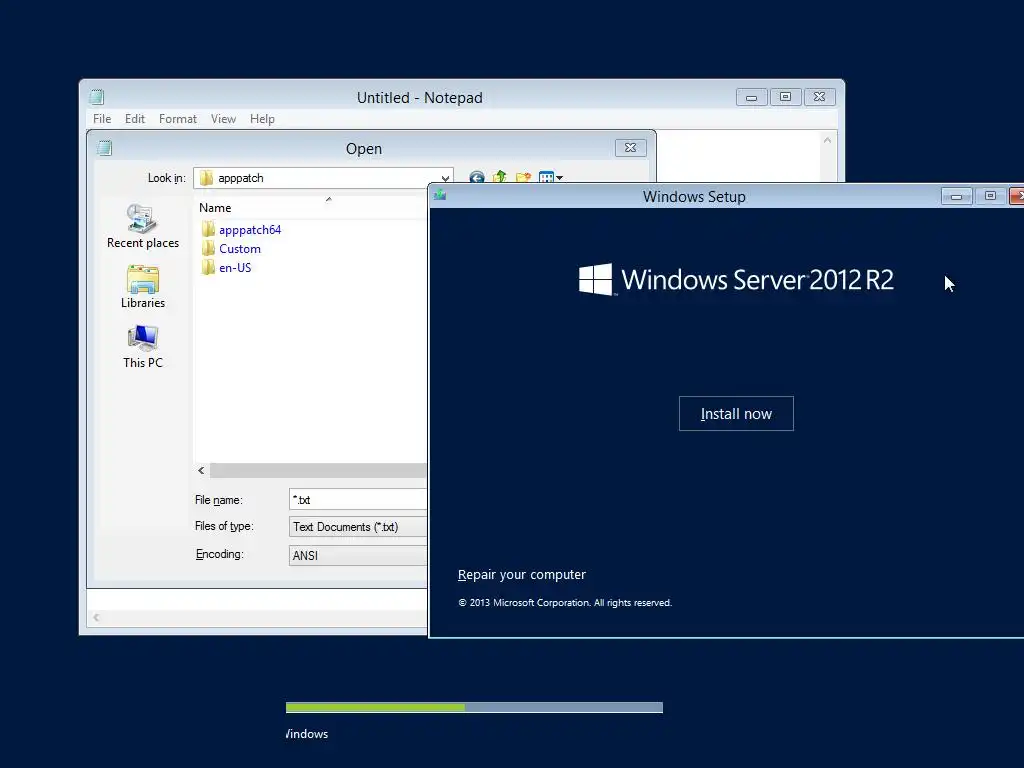1024x768 pixels.
Task: Close the Notepad window
Action: pos(819,97)
